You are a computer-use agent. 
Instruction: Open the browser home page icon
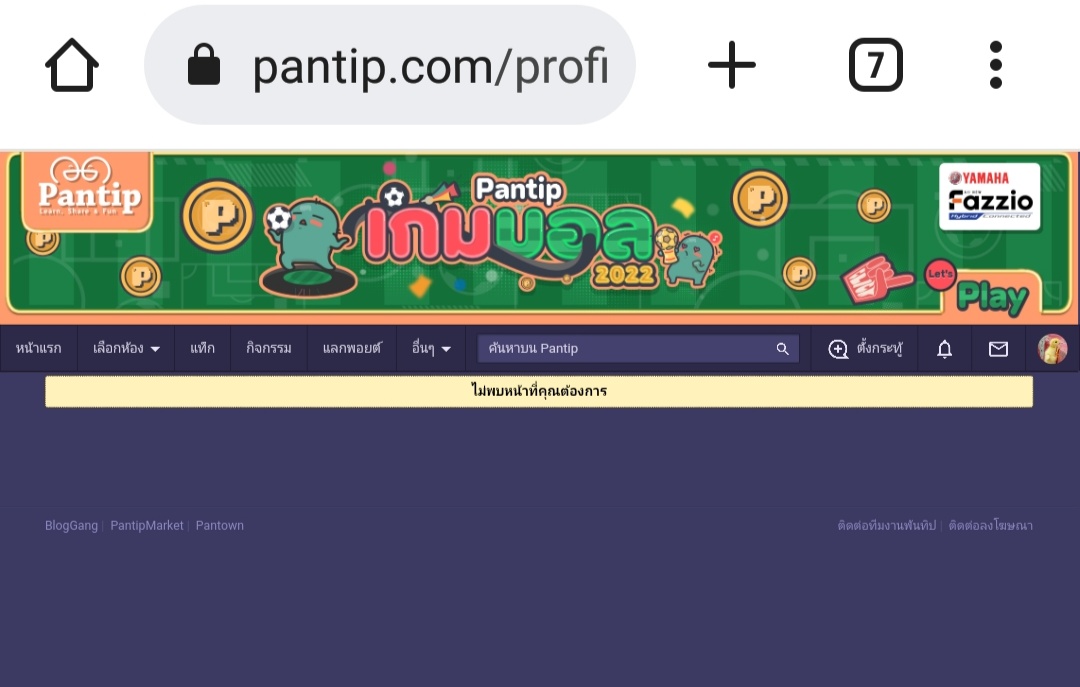click(72, 65)
